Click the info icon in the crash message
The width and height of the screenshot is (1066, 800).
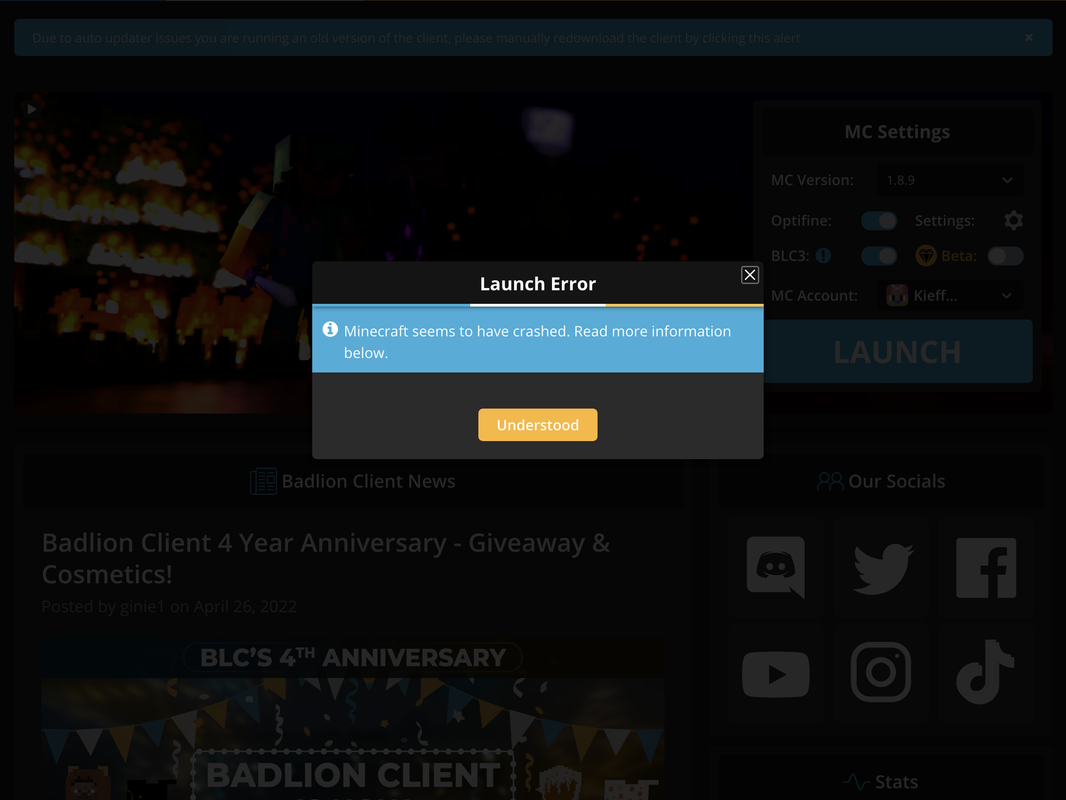pyautogui.click(x=330, y=330)
